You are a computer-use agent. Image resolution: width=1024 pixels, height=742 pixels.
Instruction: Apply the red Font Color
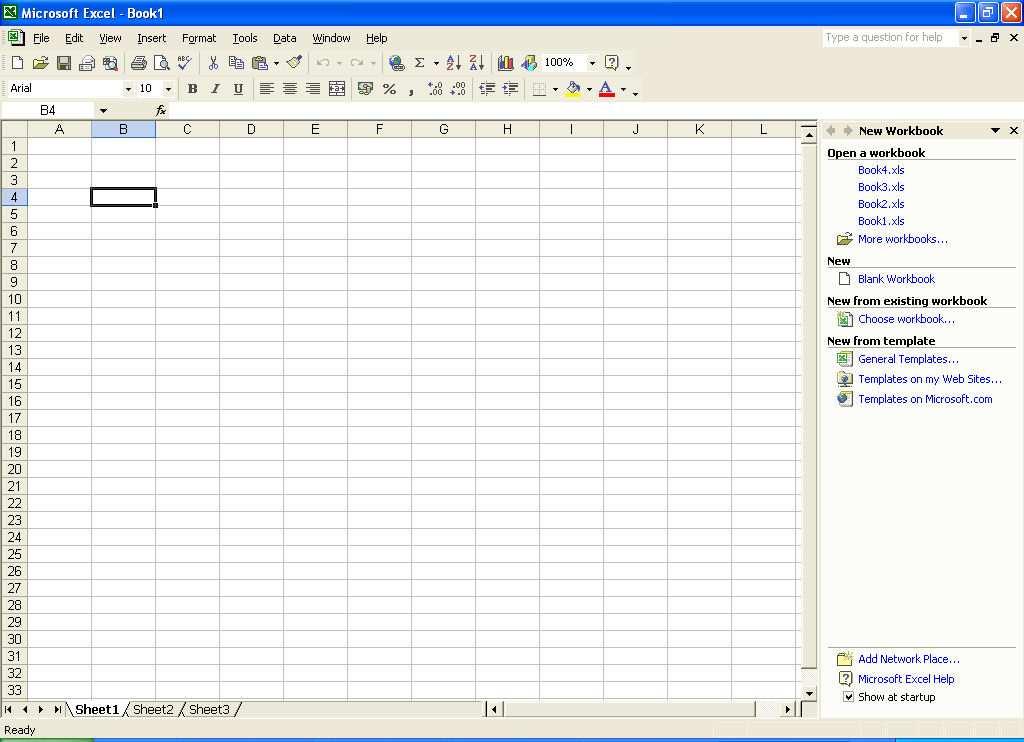click(x=607, y=89)
